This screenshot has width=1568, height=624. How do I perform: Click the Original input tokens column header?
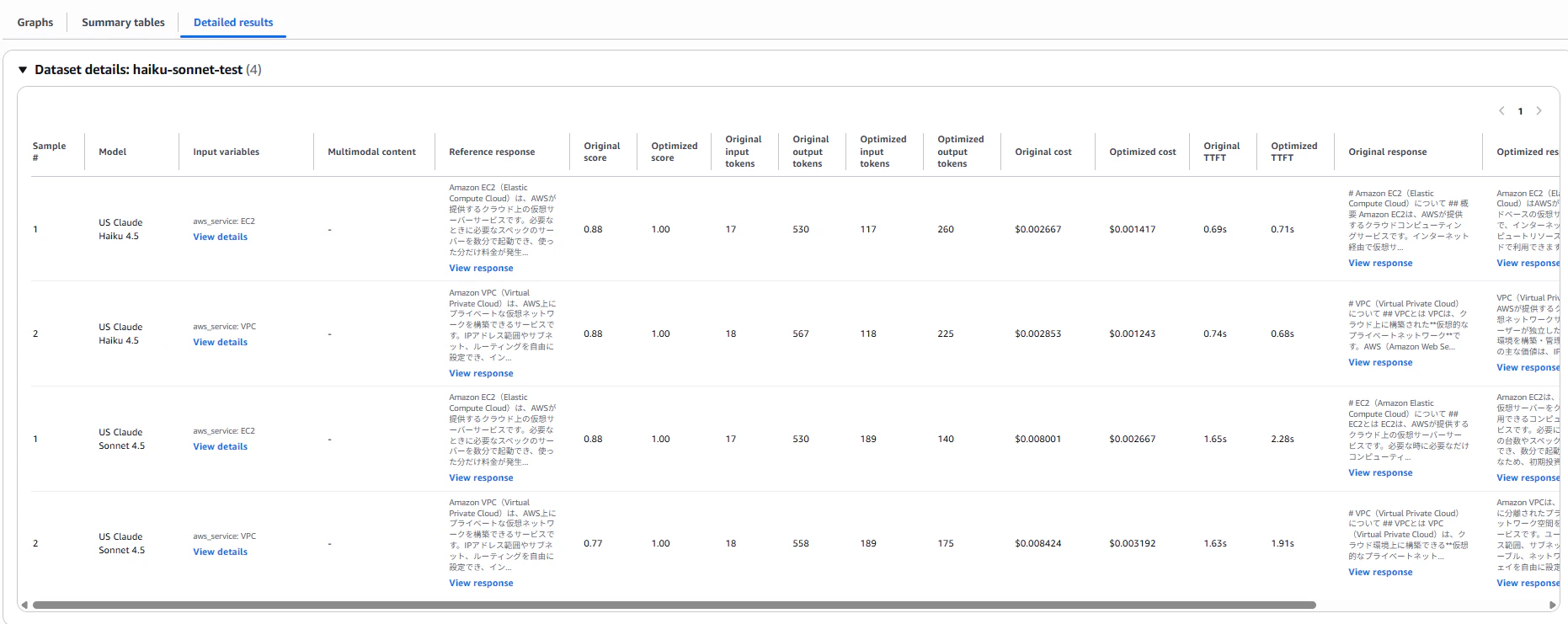pos(743,152)
